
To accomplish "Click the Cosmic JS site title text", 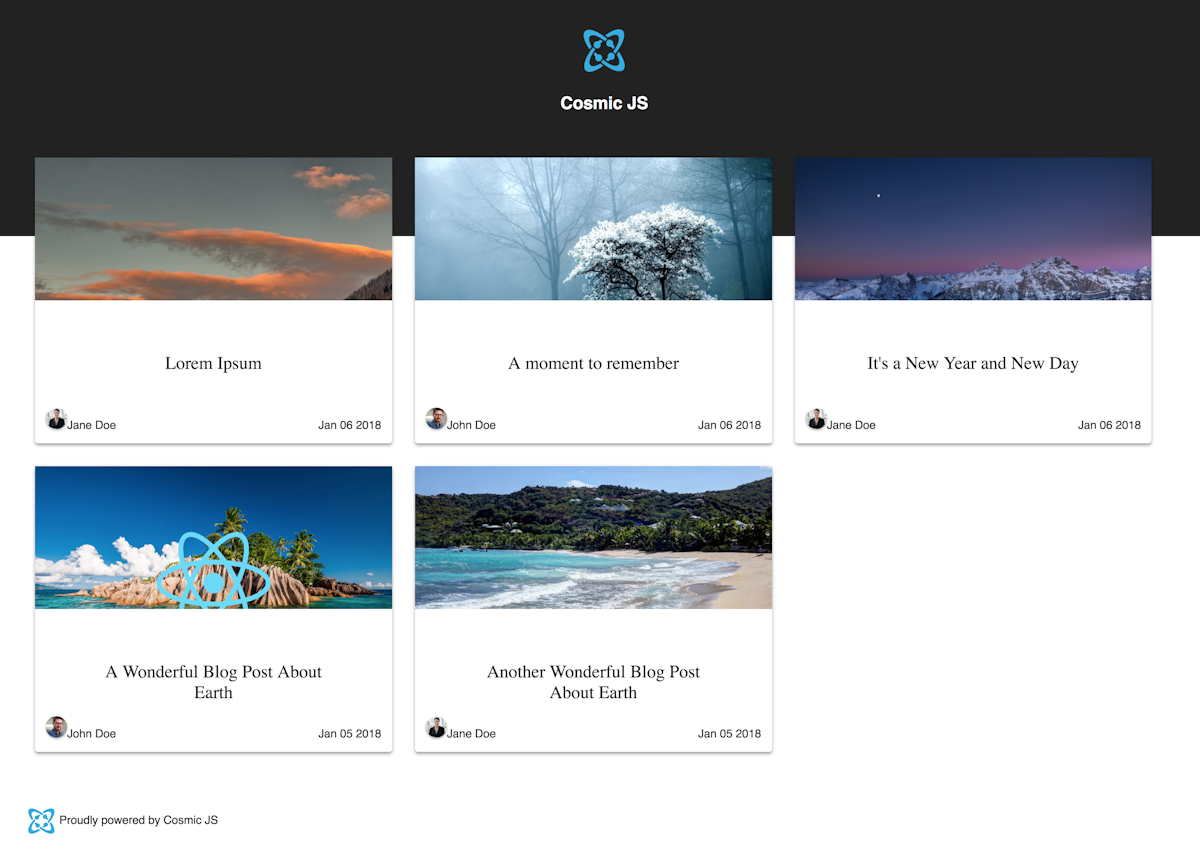I will (603, 102).
